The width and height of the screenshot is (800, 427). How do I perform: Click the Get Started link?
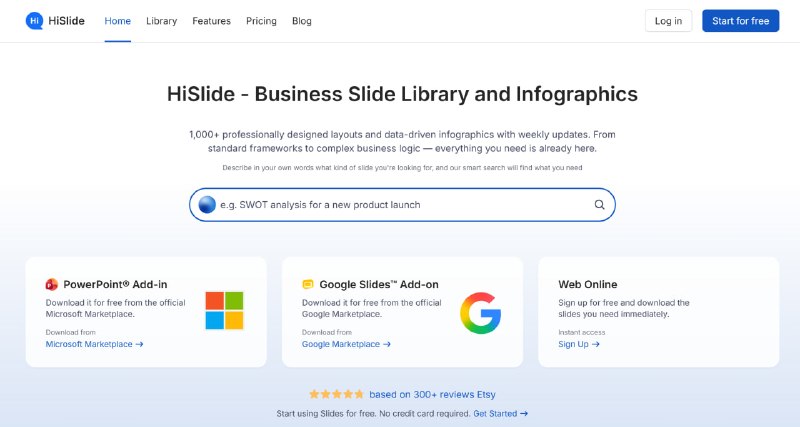(x=501, y=414)
